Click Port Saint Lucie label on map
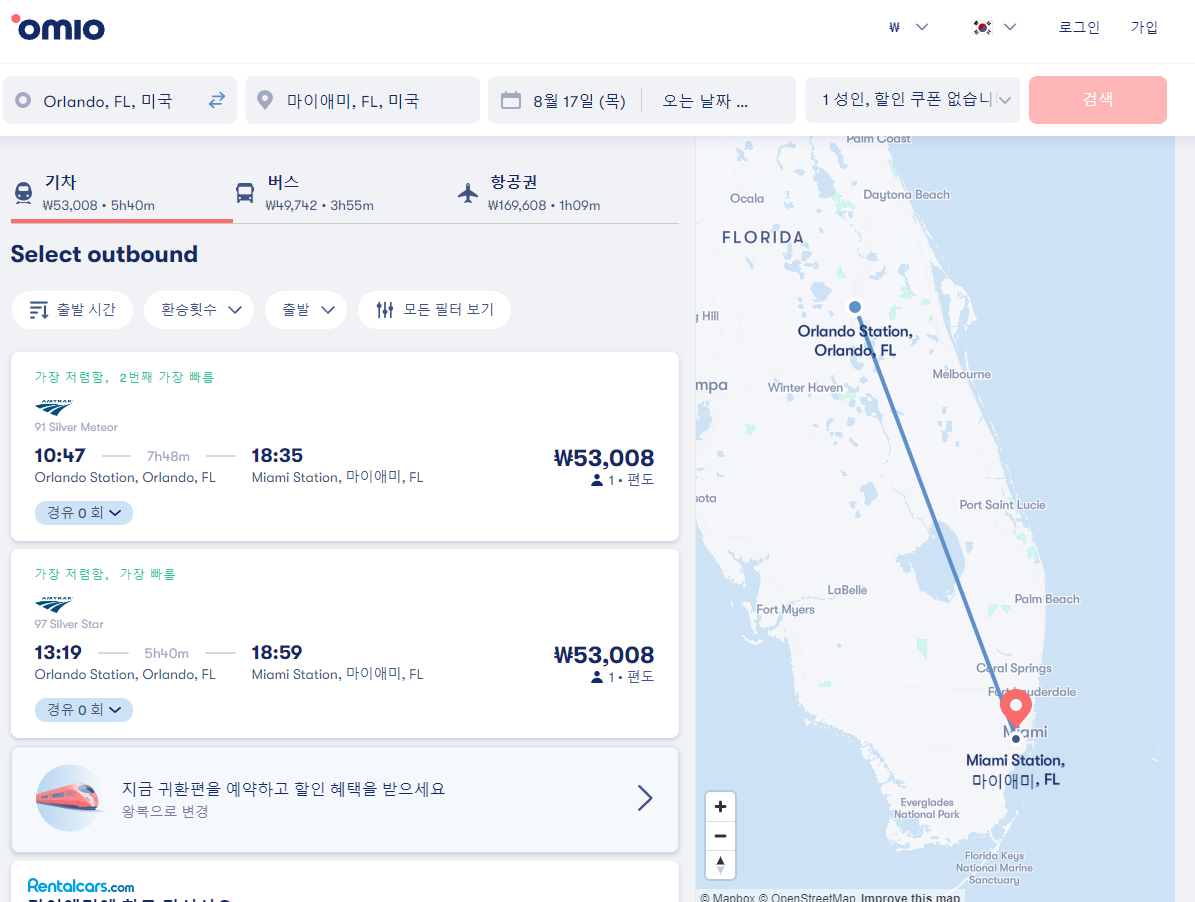 (x=1002, y=505)
